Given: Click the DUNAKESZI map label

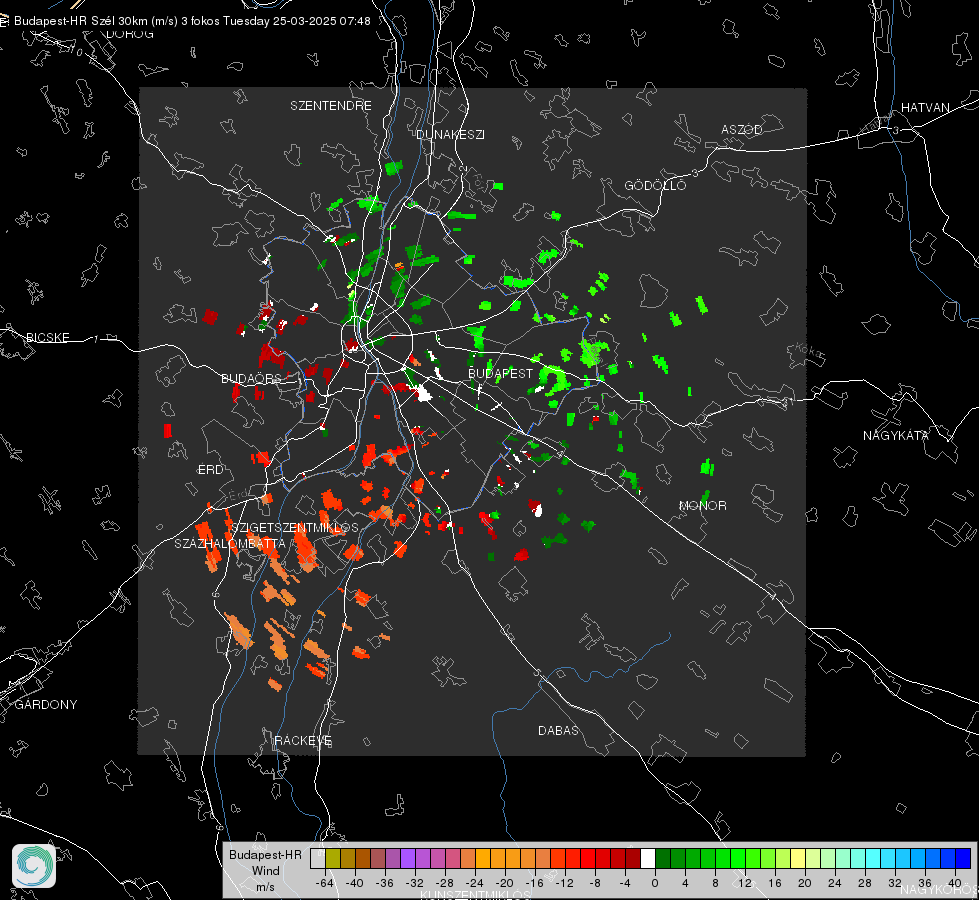Looking at the screenshot, I should [450, 134].
